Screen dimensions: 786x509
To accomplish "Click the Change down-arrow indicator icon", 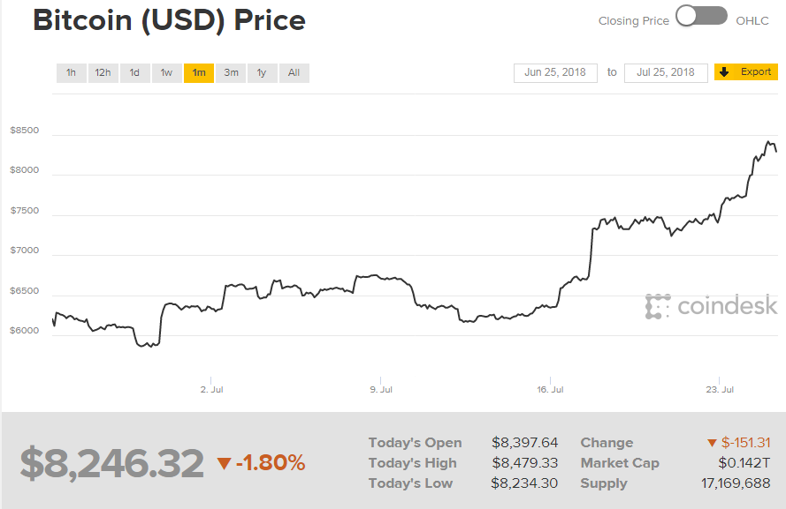I will pyautogui.click(x=712, y=443).
